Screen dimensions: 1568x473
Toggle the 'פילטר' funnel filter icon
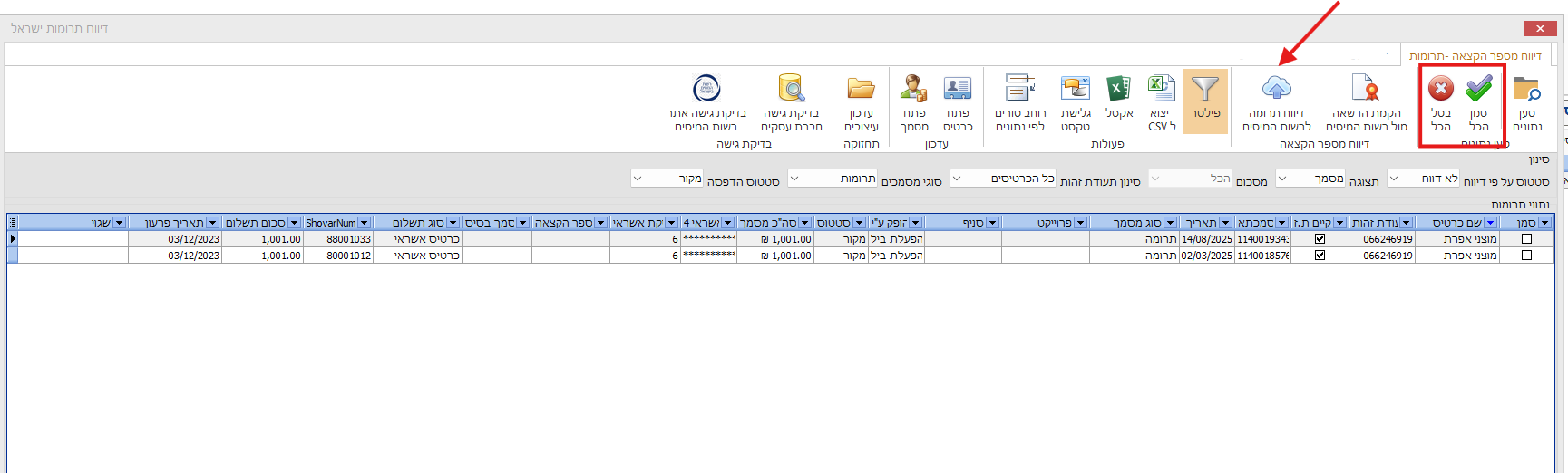pos(1204,90)
